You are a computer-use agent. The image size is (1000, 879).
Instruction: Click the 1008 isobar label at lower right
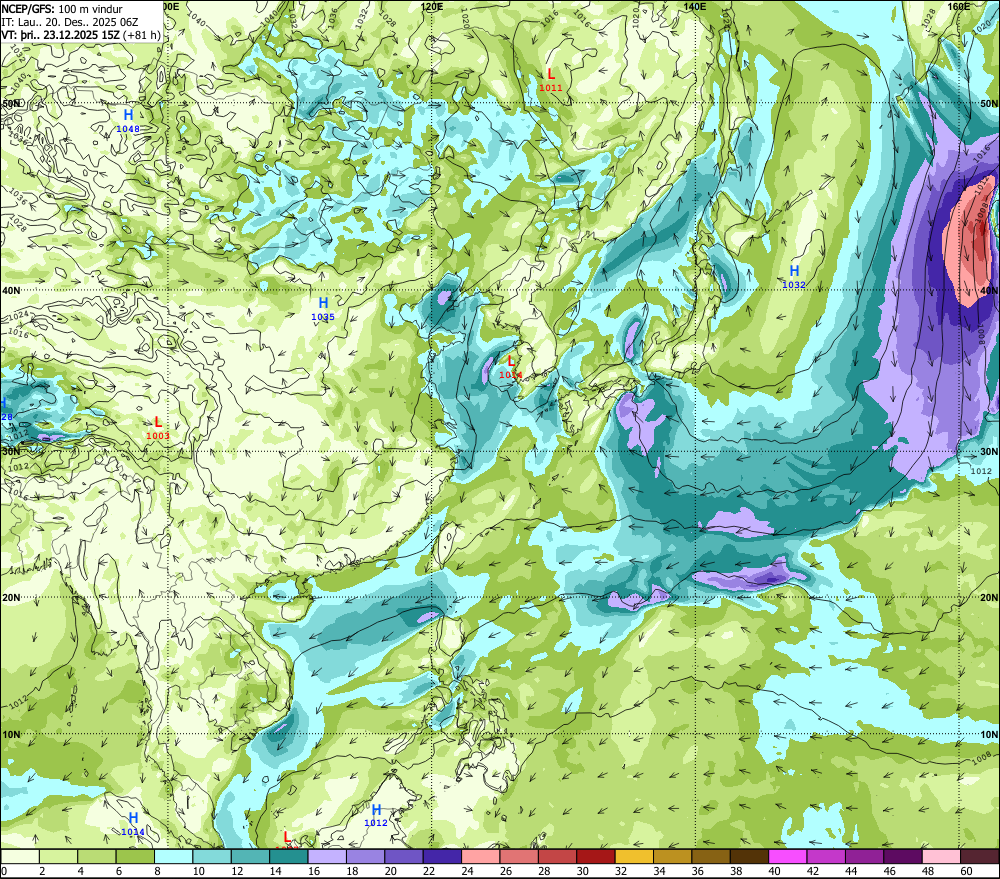[983, 760]
